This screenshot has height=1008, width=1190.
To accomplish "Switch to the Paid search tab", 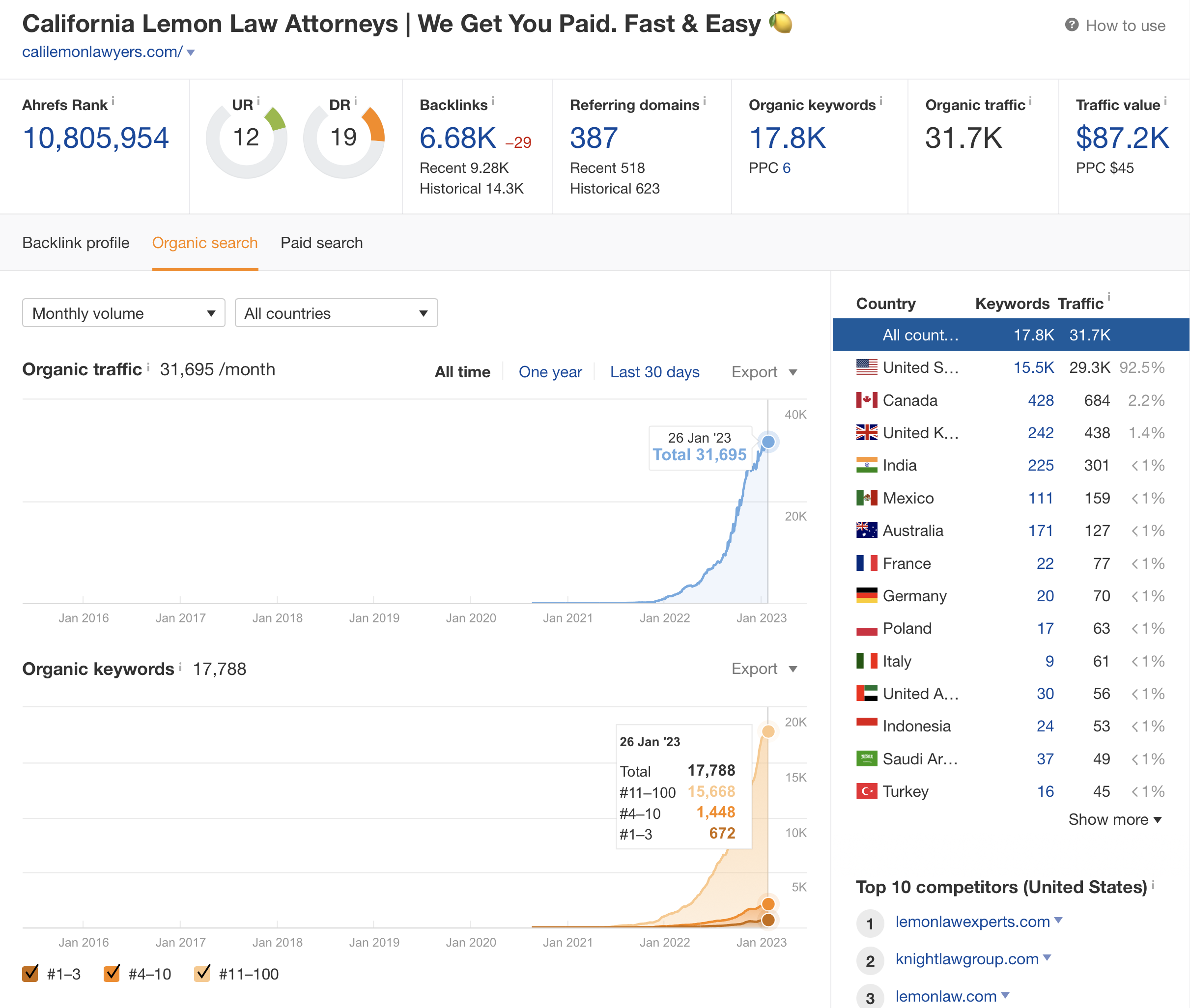I will [321, 242].
